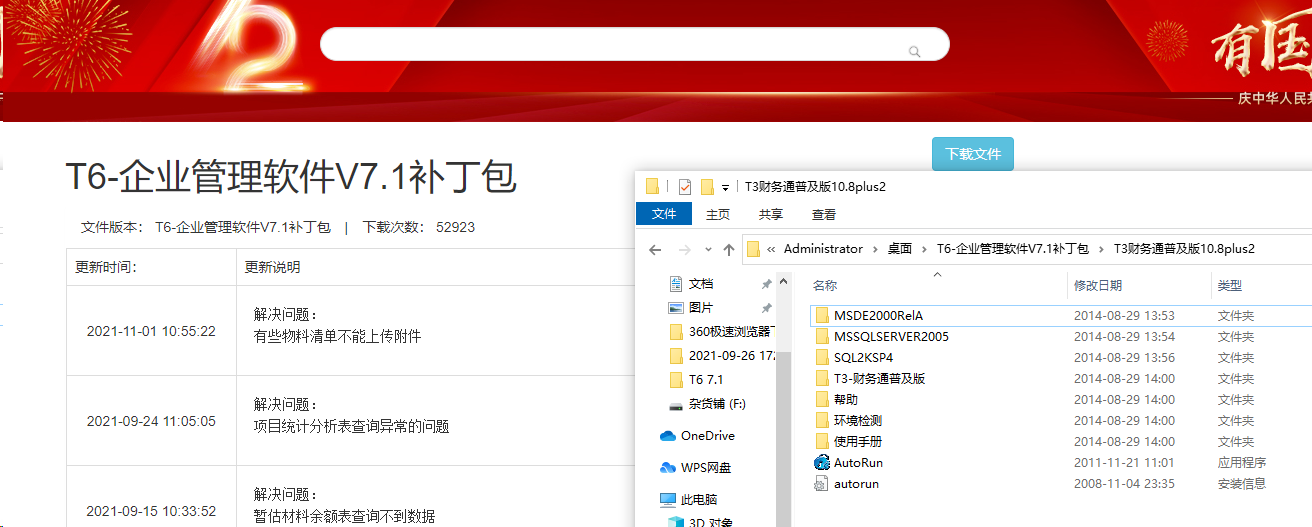Click the web page row dated 2021-09-24 11:05:05

[x=351, y=421]
